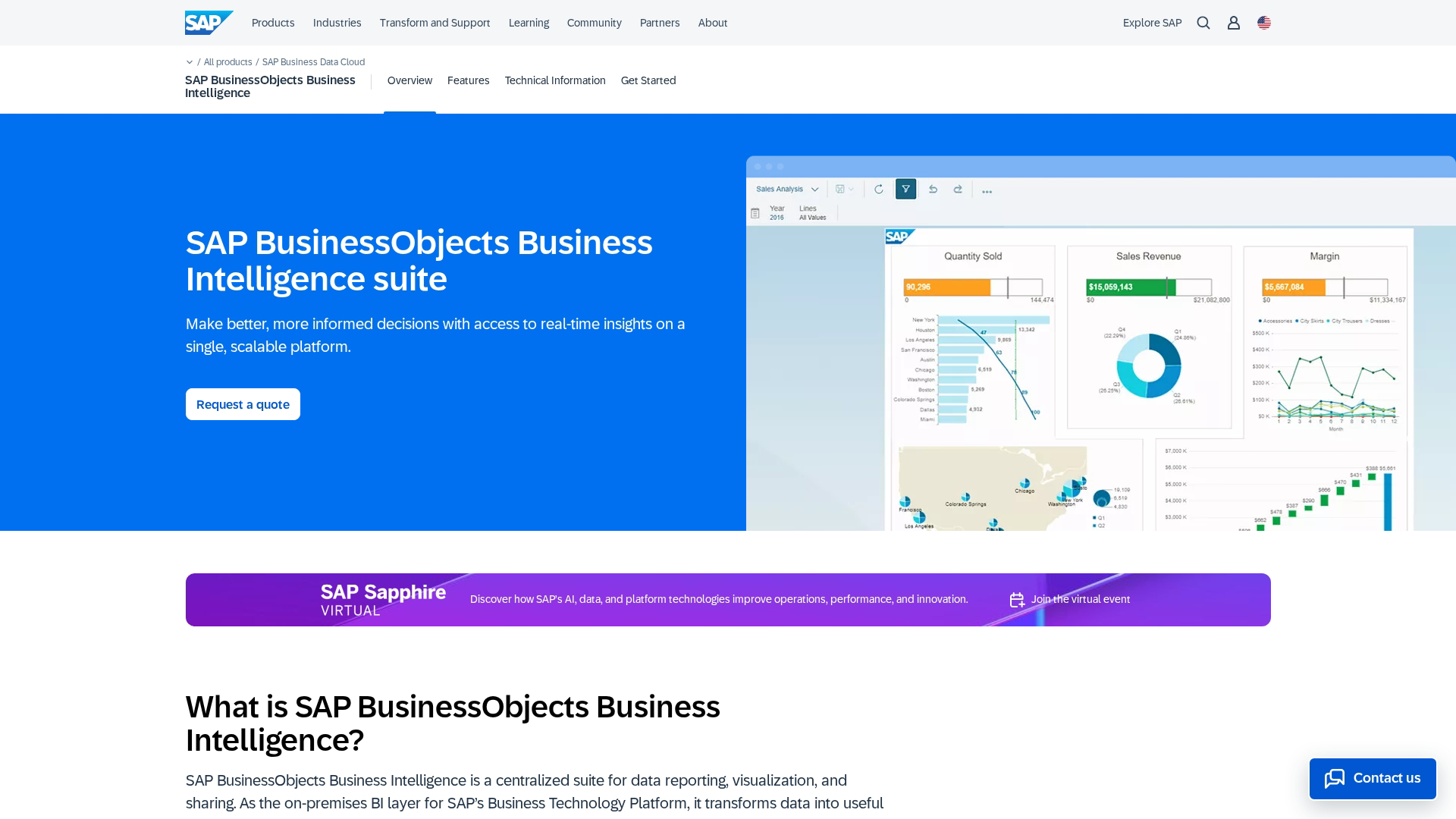Toggle the filter icon in dashboard toolbar

905,189
